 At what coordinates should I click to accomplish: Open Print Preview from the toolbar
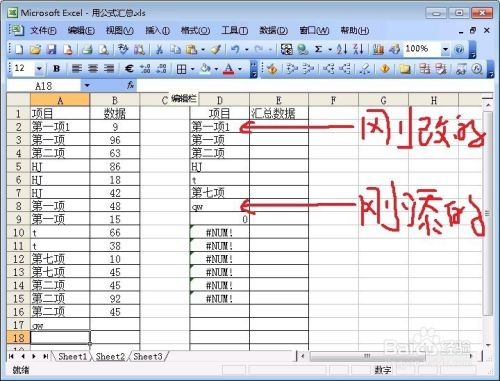tap(104, 50)
